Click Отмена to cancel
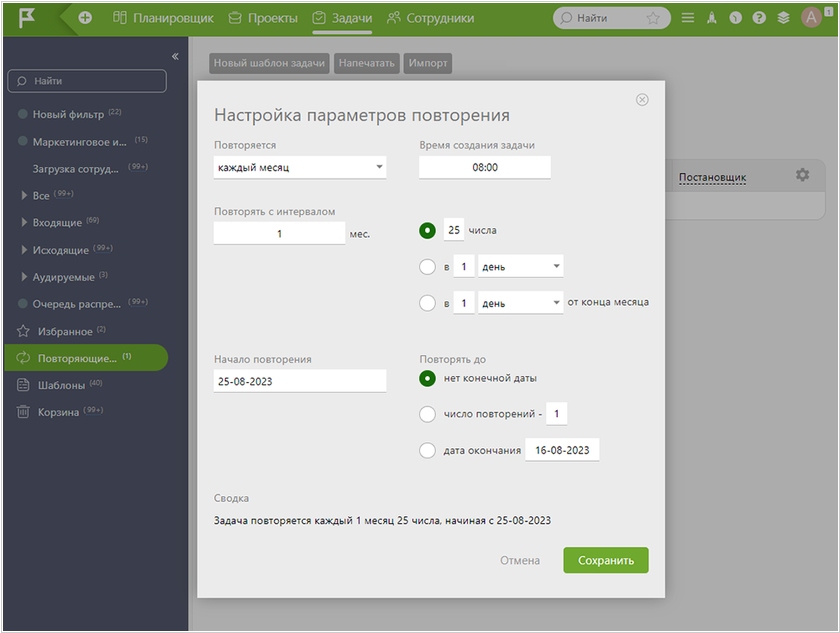 (x=520, y=560)
